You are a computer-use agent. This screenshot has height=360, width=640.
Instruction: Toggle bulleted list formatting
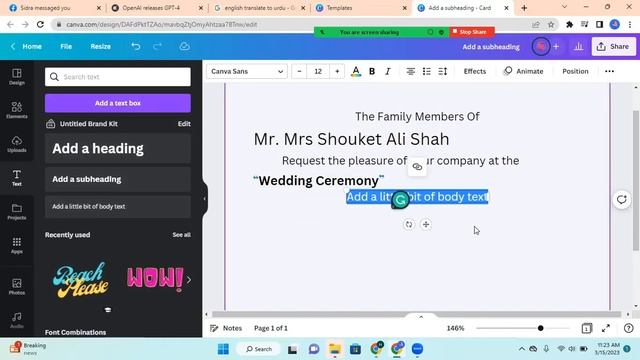pyautogui.click(x=427, y=71)
